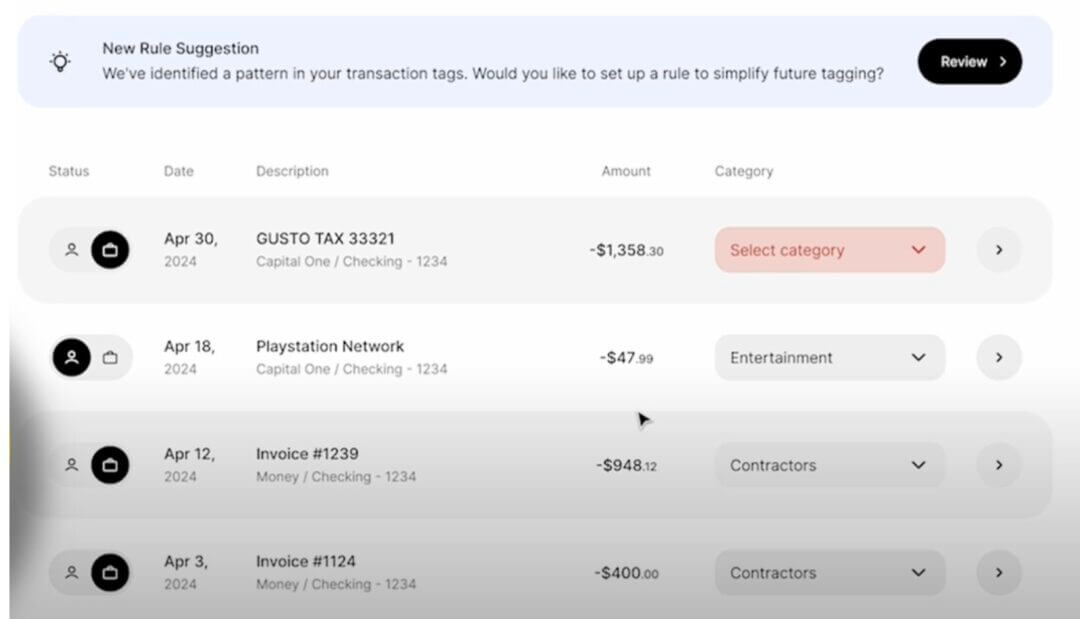1080x619 pixels.
Task: Click the lightbulb suggestion icon
Action: click(x=60, y=62)
